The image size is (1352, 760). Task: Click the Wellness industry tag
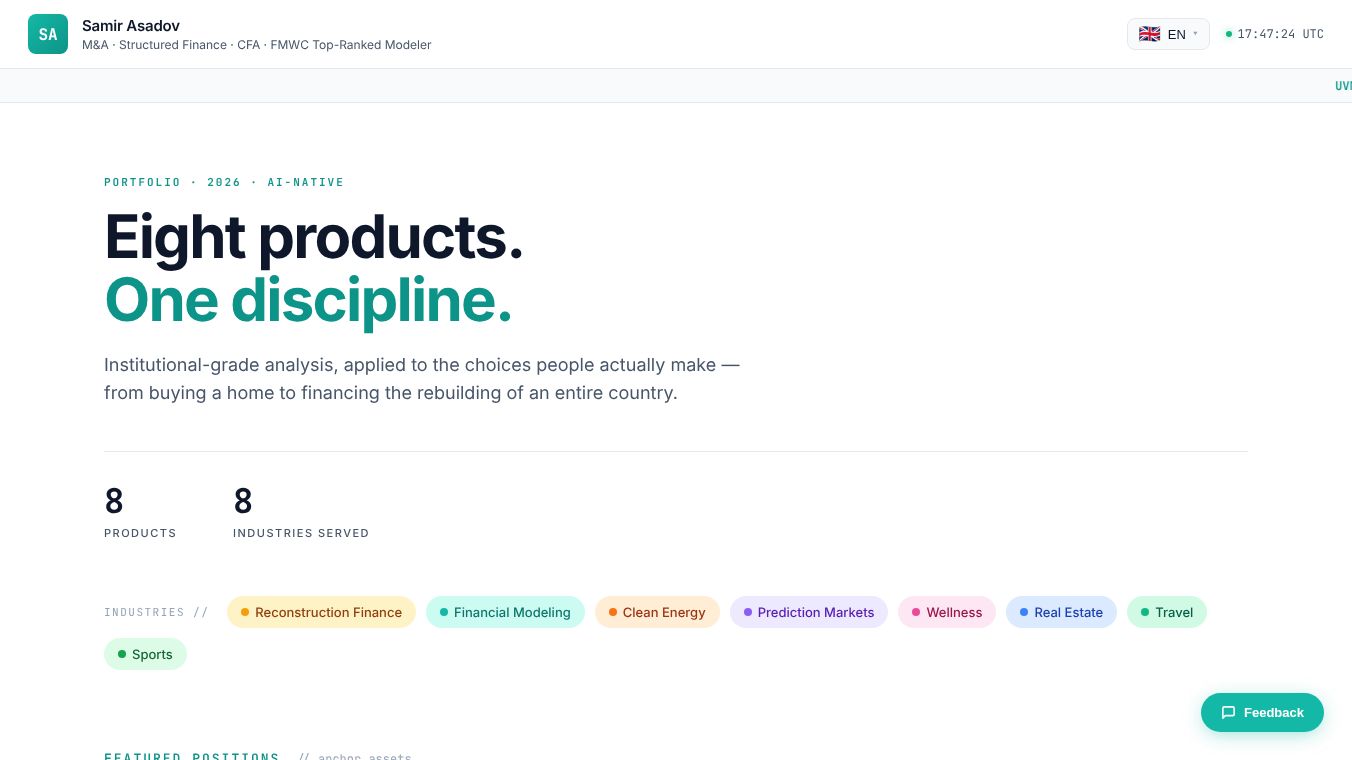[947, 612]
